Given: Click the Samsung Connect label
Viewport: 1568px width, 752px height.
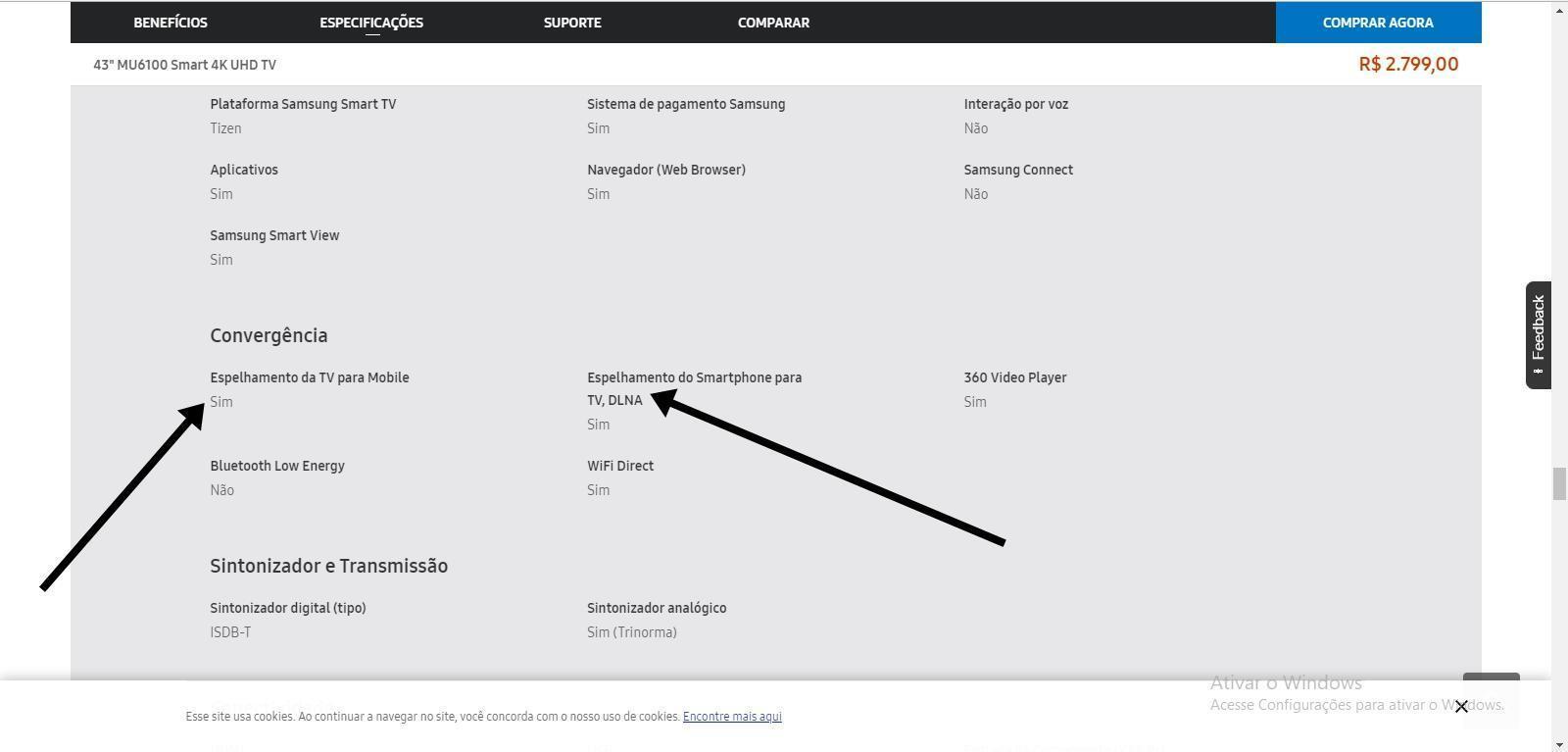Looking at the screenshot, I should [x=1018, y=170].
